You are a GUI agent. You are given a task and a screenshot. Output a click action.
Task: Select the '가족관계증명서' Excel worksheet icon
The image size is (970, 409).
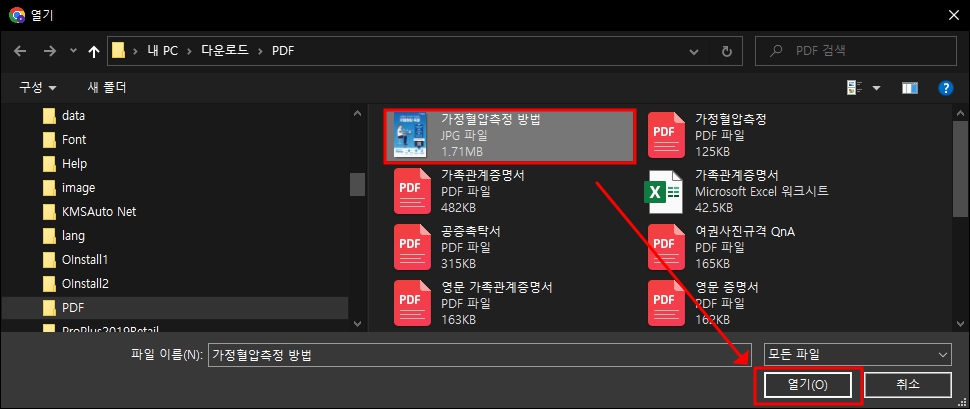pos(666,191)
